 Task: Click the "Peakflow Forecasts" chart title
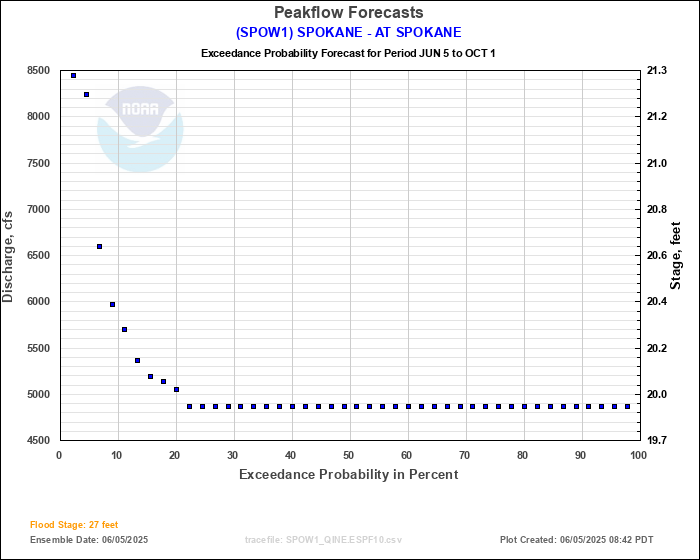click(x=348, y=13)
